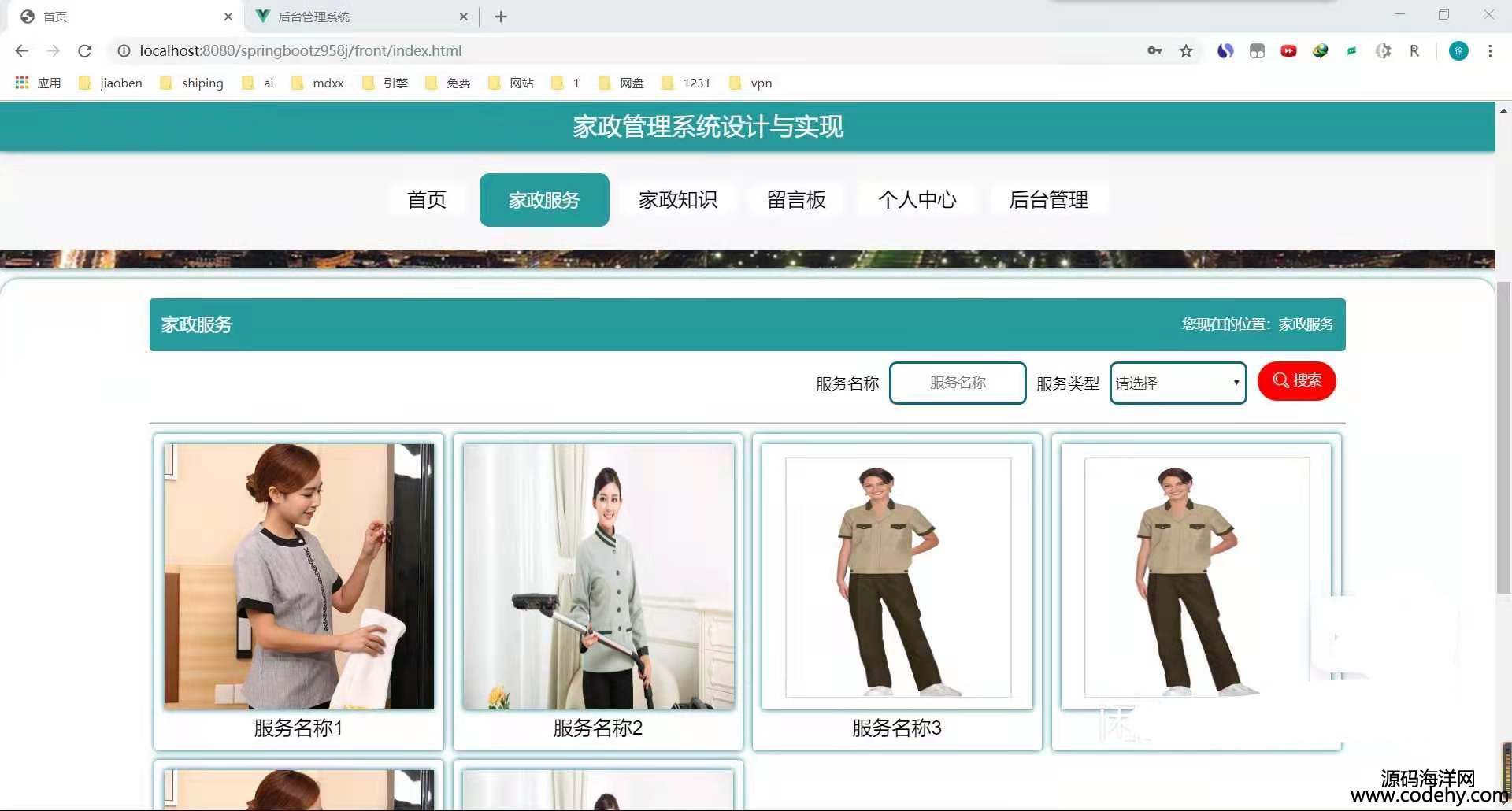The height and width of the screenshot is (811, 1512).
Task: Reload the current page
Action: click(85, 50)
